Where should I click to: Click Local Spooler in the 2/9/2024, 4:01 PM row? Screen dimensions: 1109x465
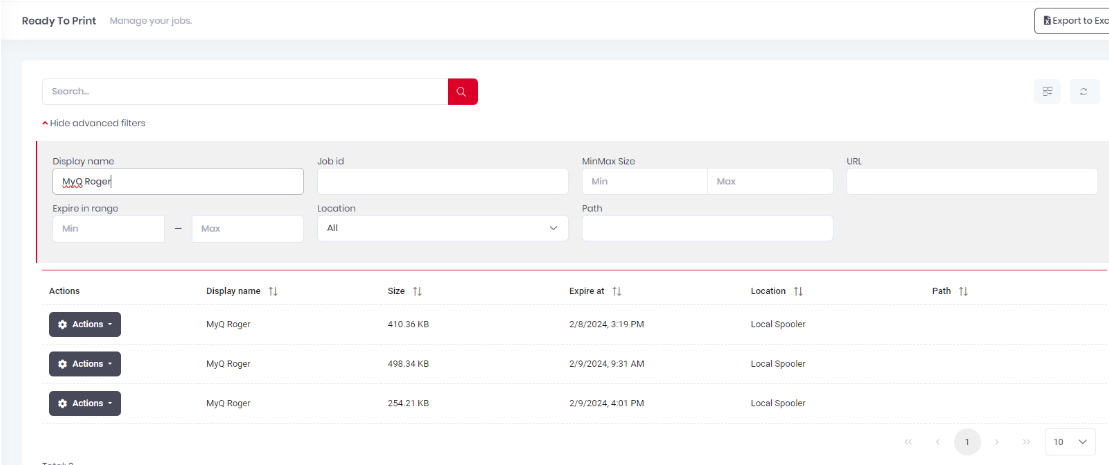click(778, 403)
